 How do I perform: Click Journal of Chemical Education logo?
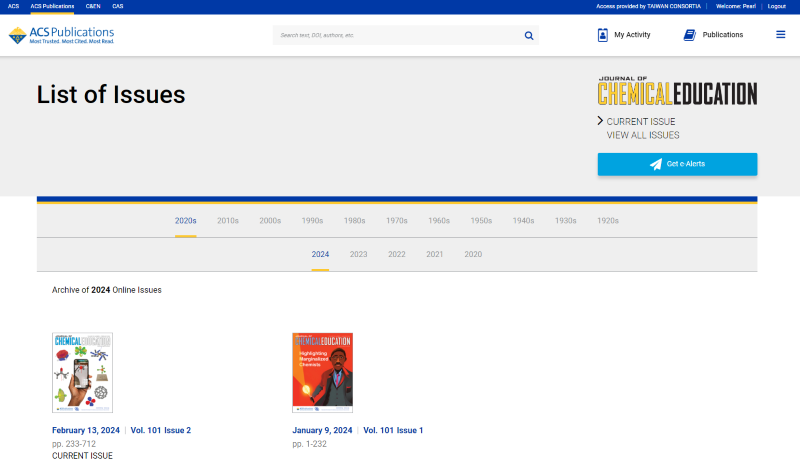[677, 91]
